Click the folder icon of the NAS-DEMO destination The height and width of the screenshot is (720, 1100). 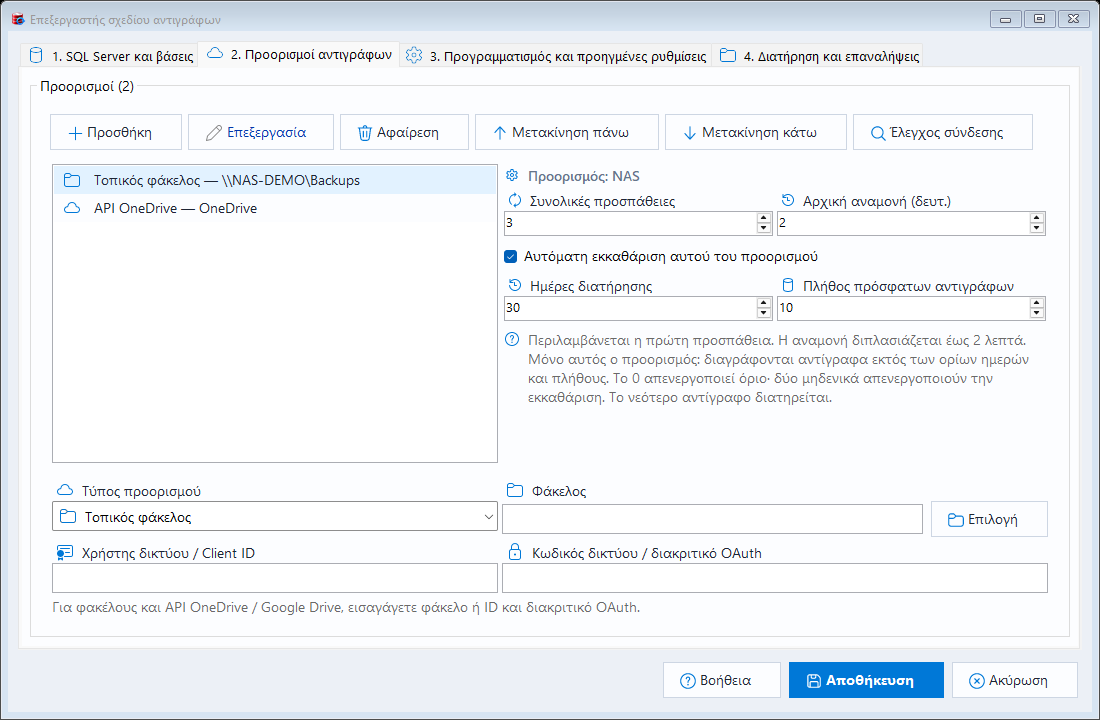click(x=72, y=180)
